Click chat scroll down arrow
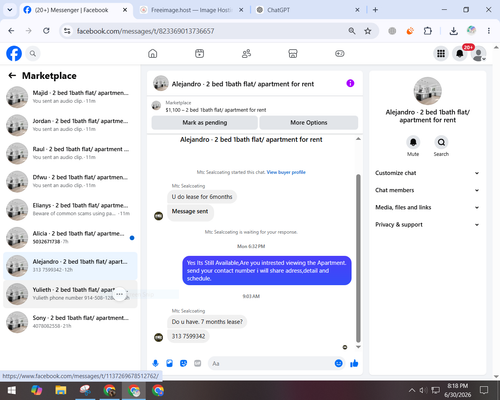Image resolution: width=500 pixels, height=400 pixels. pyautogui.click(x=358, y=347)
